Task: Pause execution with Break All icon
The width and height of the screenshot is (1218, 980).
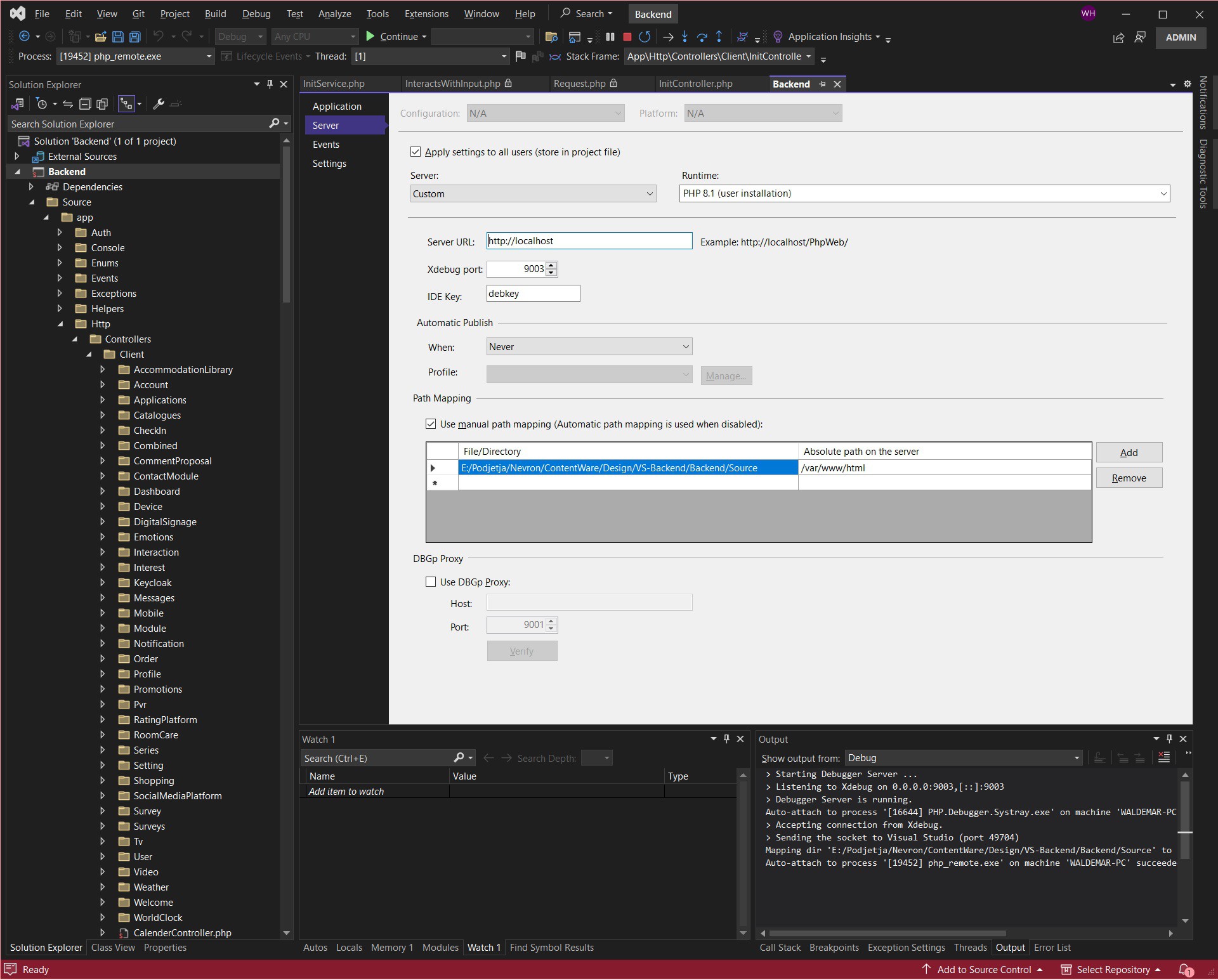Action: 610,37
